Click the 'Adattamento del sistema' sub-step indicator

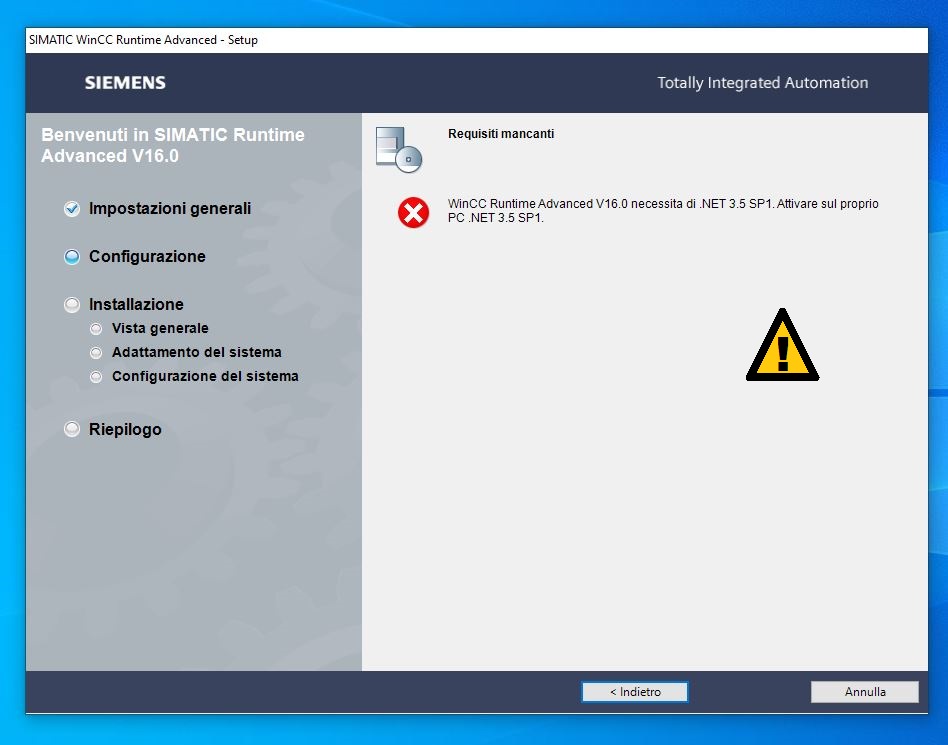coord(96,353)
